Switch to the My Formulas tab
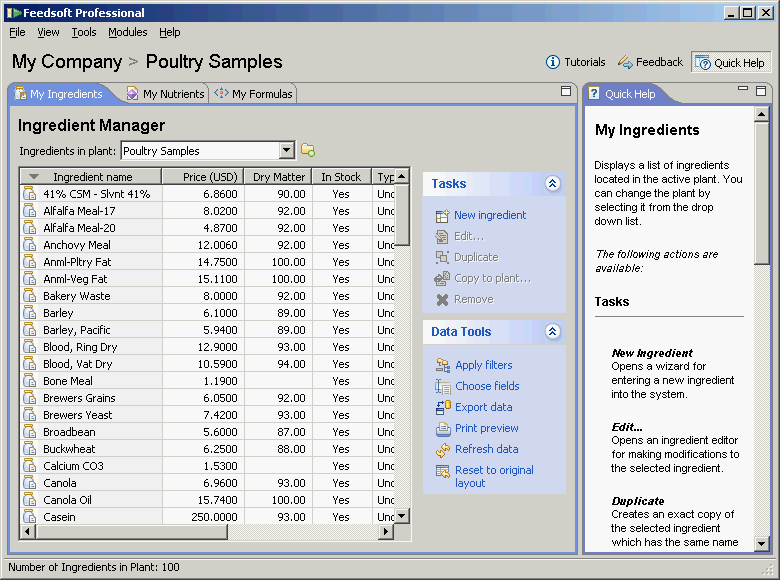This screenshot has height=580, width=780. [254, 94]
